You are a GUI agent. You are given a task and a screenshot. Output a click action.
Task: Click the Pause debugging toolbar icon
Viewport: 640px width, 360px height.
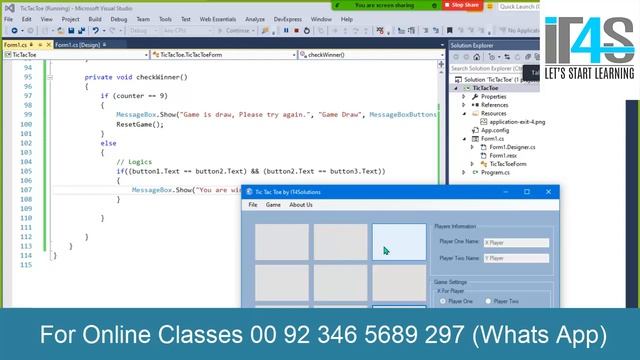pyautogui.click(x=286, y=31)
